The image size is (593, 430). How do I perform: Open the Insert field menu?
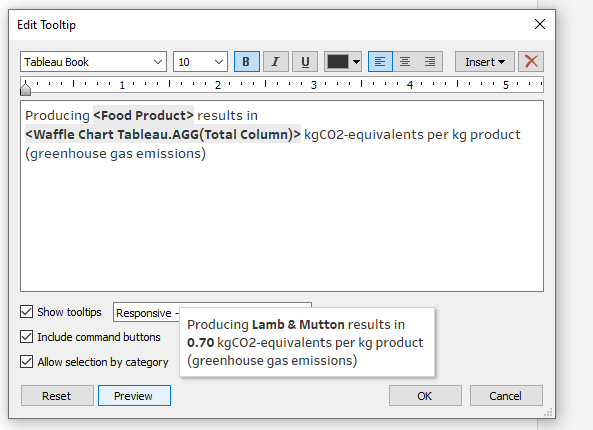click(484, 62)
